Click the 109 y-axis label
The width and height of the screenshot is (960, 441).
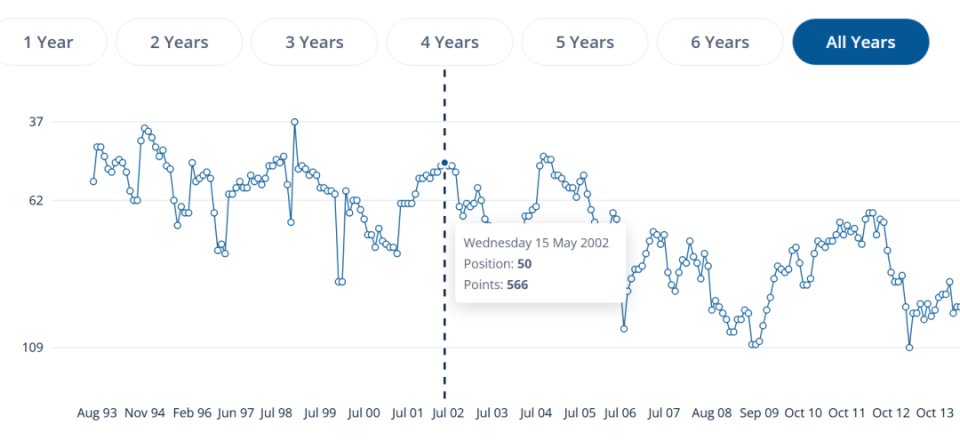(x=34, y=347)
